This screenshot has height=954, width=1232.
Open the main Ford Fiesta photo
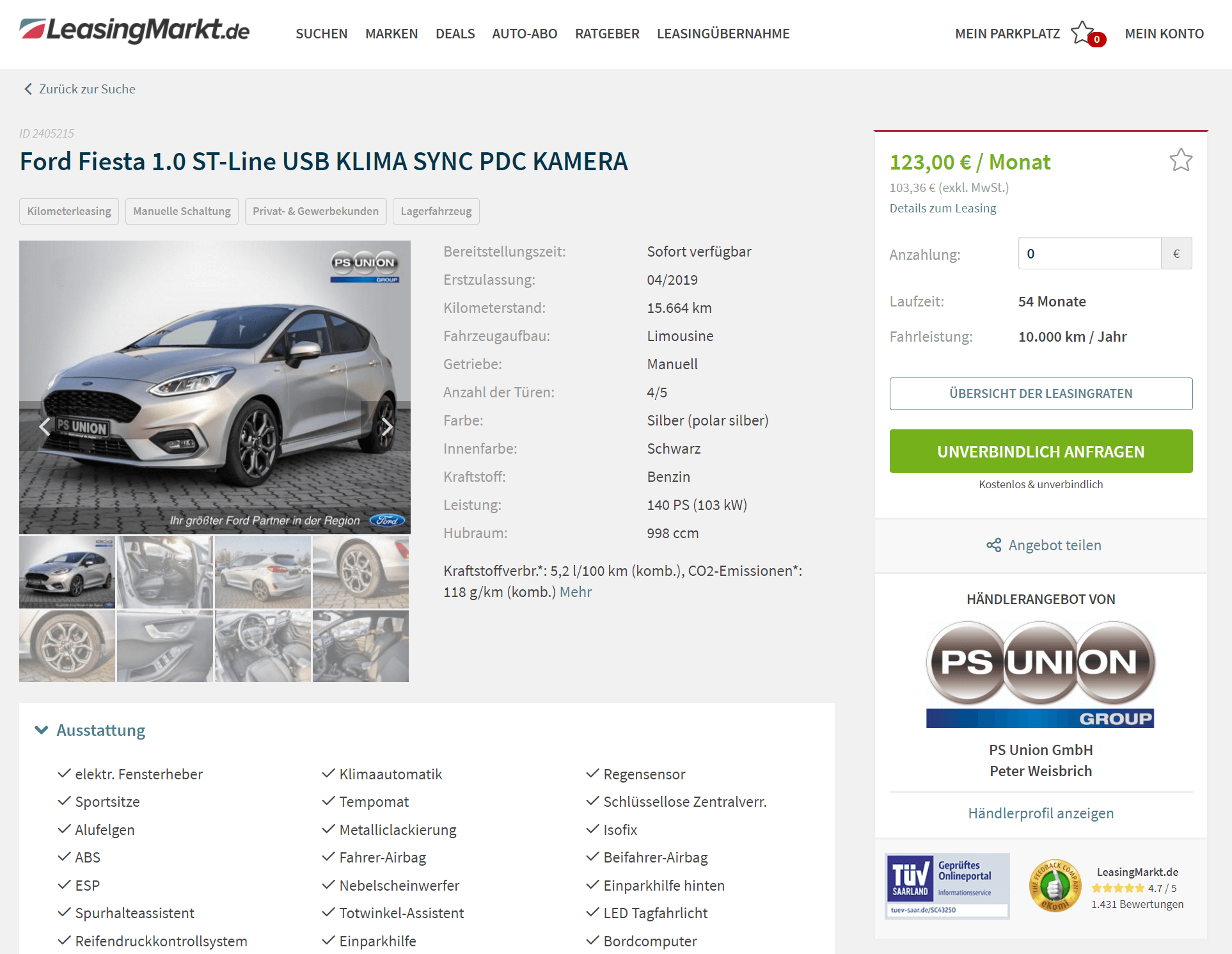(x=215, y=387)
